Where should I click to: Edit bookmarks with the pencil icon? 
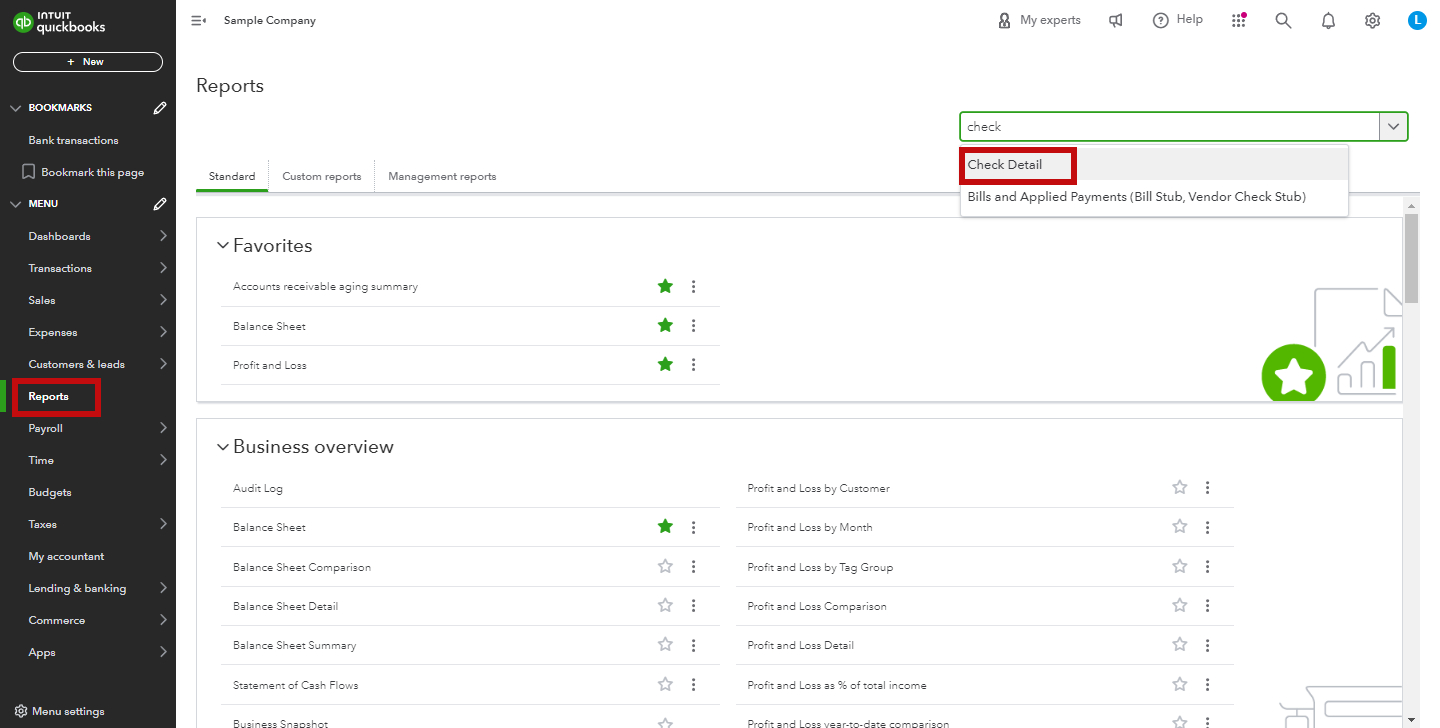(x=160, y=108)
